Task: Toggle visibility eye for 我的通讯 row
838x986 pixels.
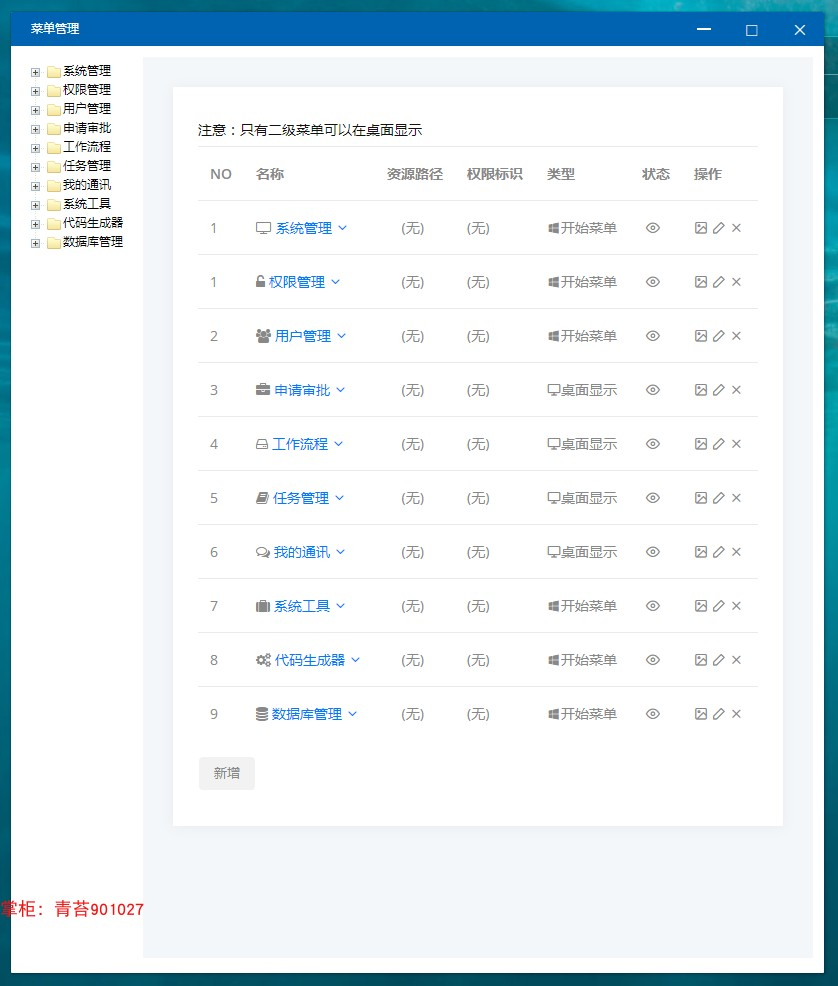Action: [x=653, y=552]
